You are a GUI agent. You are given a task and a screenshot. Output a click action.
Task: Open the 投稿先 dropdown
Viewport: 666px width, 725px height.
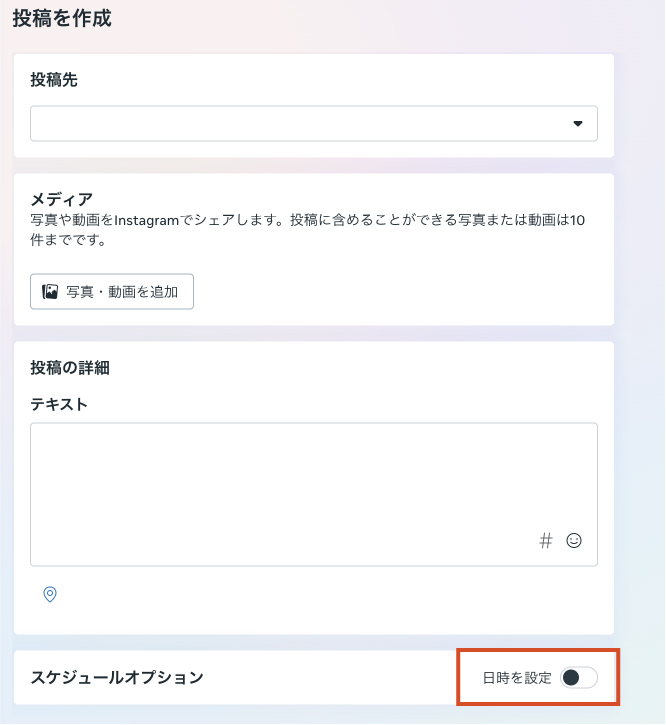(314, 123)
